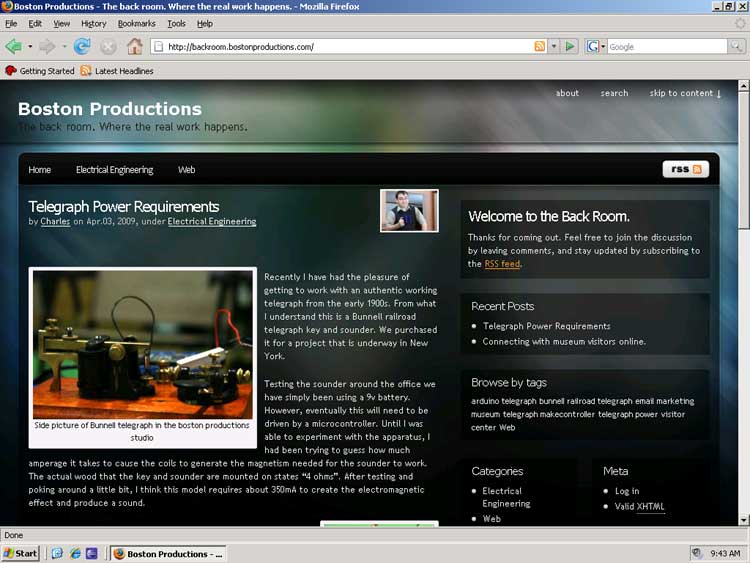Open the Latest Headlines feed bookmark

point(117,71)
